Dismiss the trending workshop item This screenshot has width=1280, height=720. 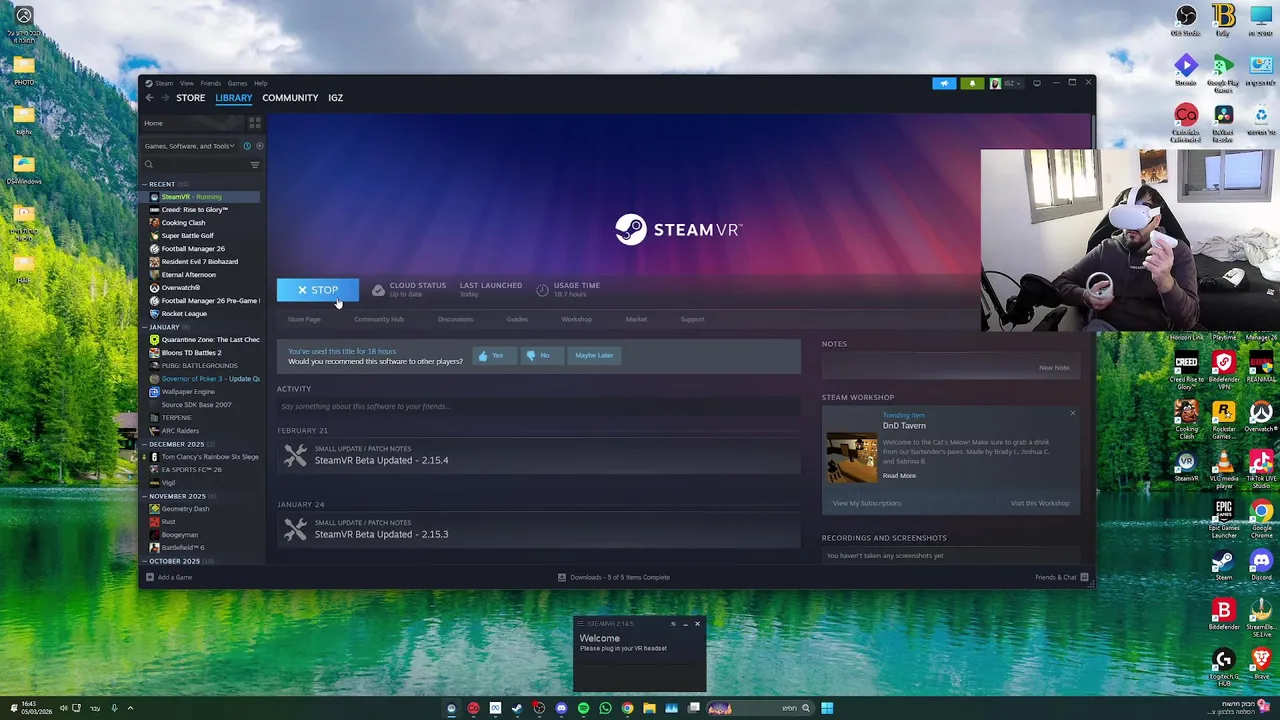click(x=1072, y=413)
